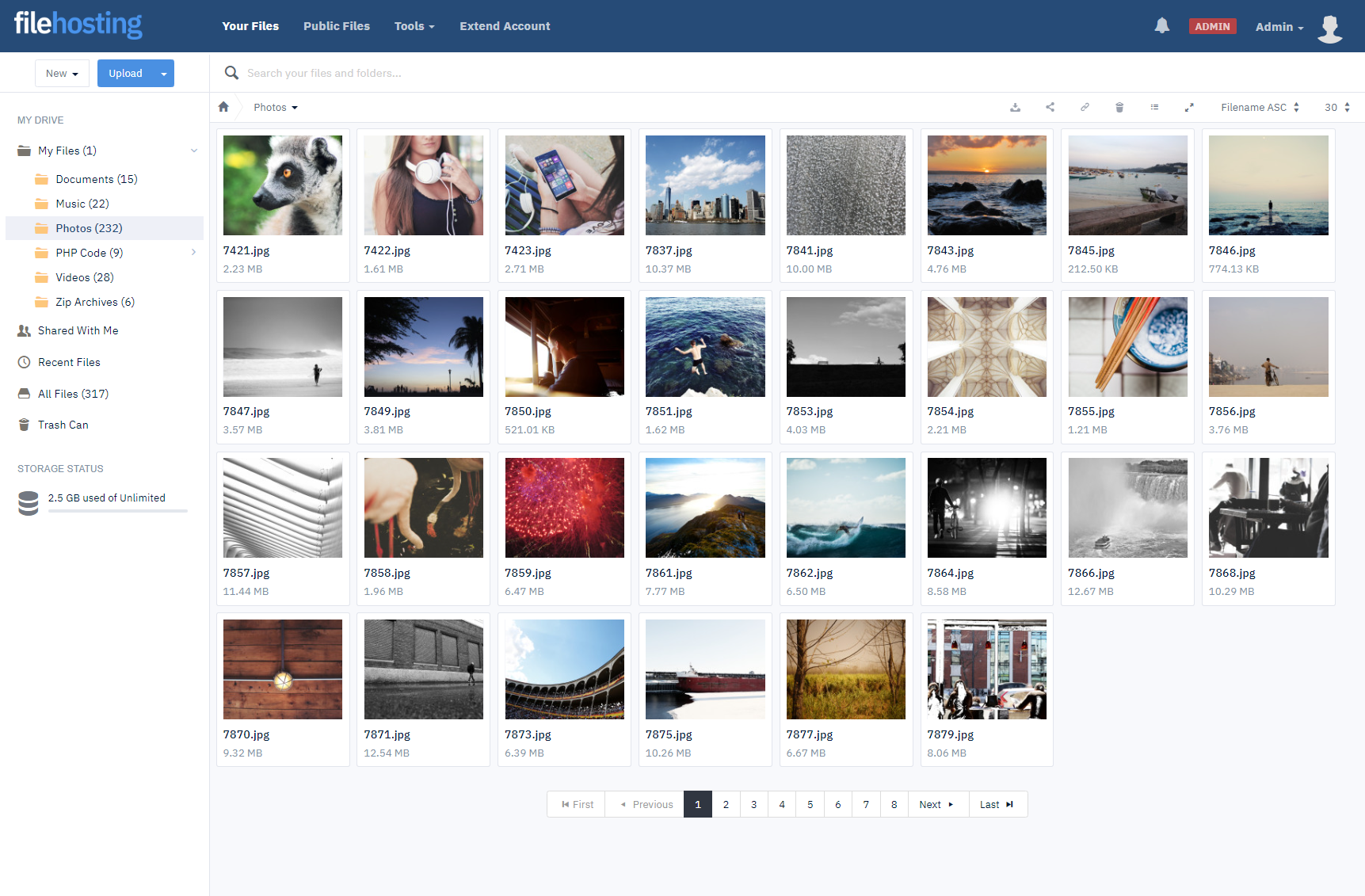Viewport: 1365px width, 896px height.
Task: Click the fullscreen expand icon
Action: [x=1189, y=108]
